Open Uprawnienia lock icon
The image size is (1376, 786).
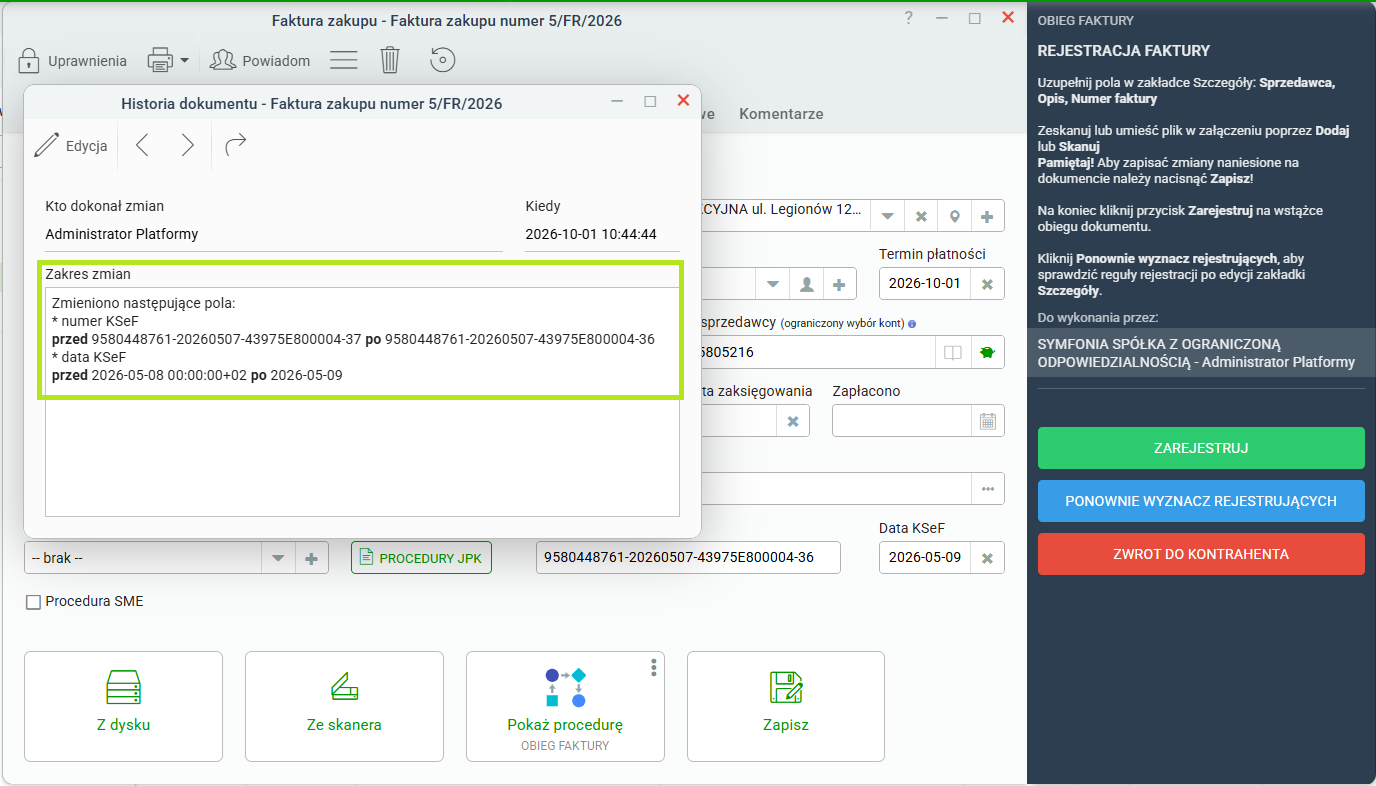28,60
